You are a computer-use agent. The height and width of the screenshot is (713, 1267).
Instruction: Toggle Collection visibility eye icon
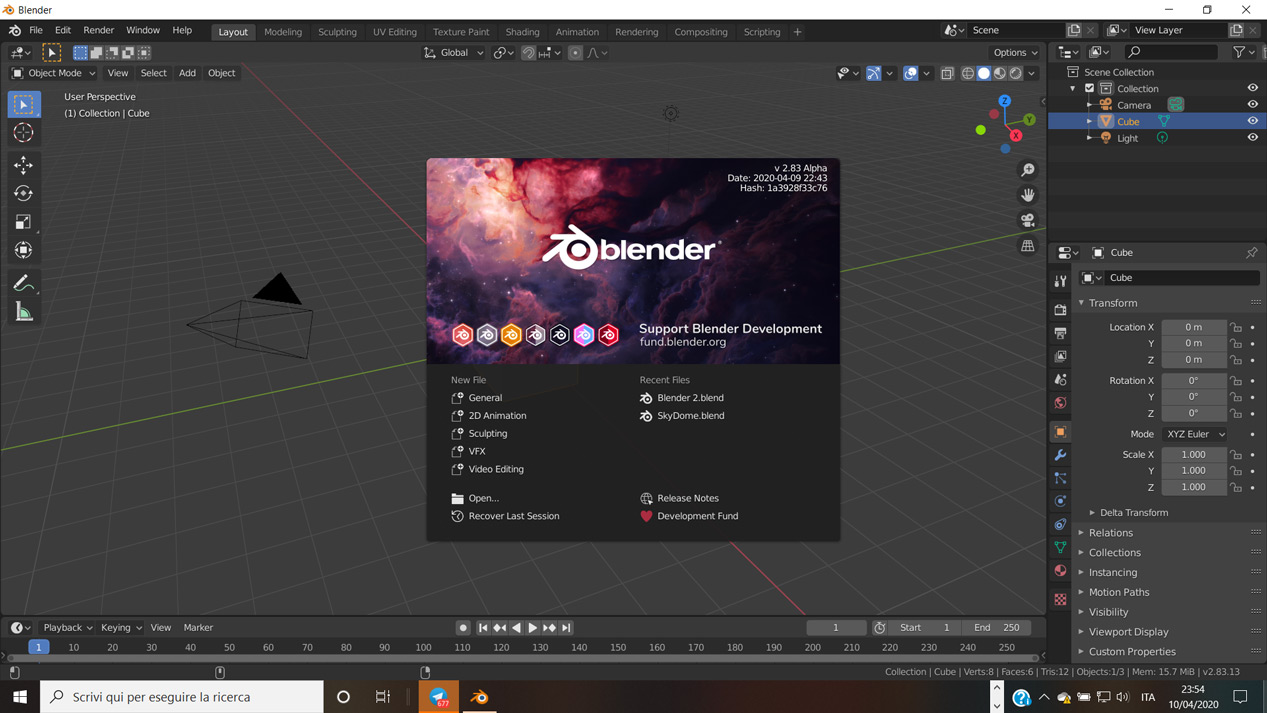(1252, 88)
